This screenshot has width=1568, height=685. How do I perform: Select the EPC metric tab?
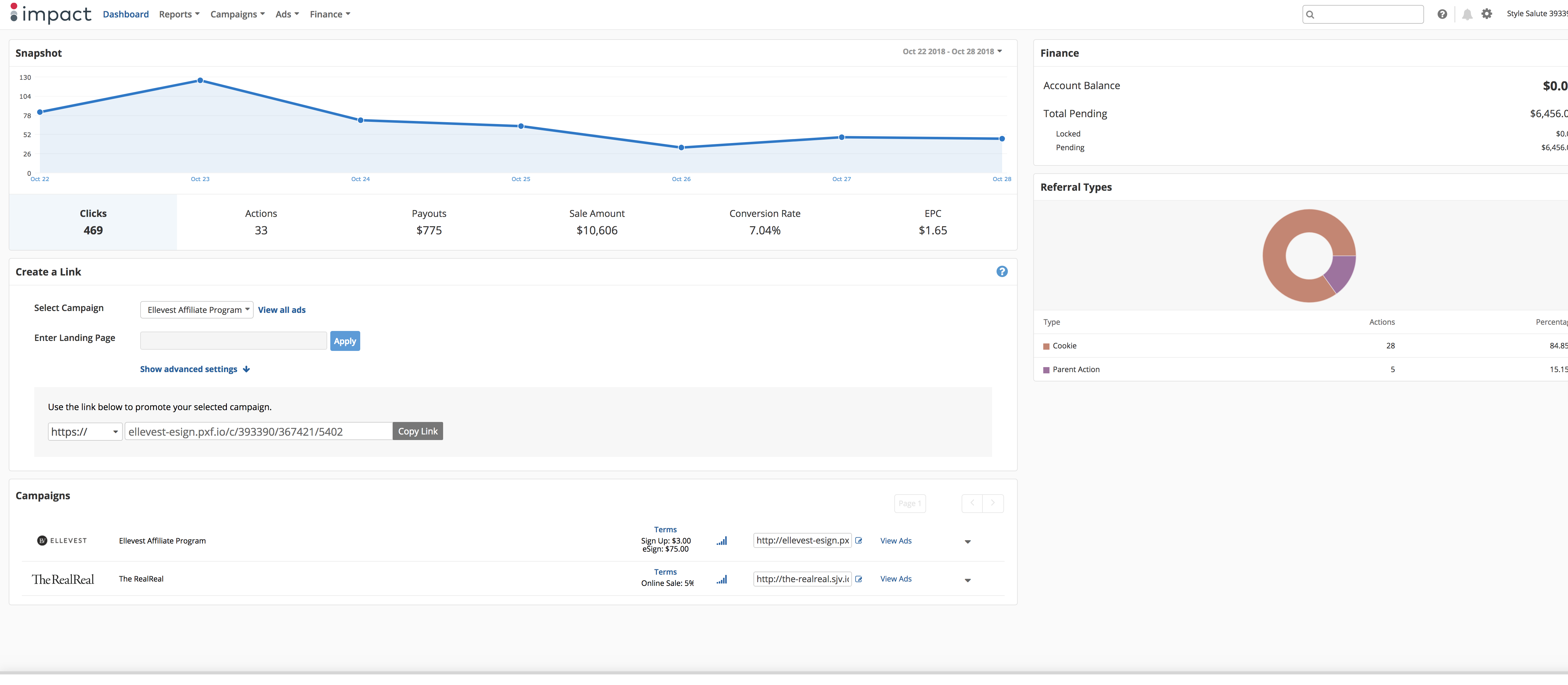click(933, 222)
